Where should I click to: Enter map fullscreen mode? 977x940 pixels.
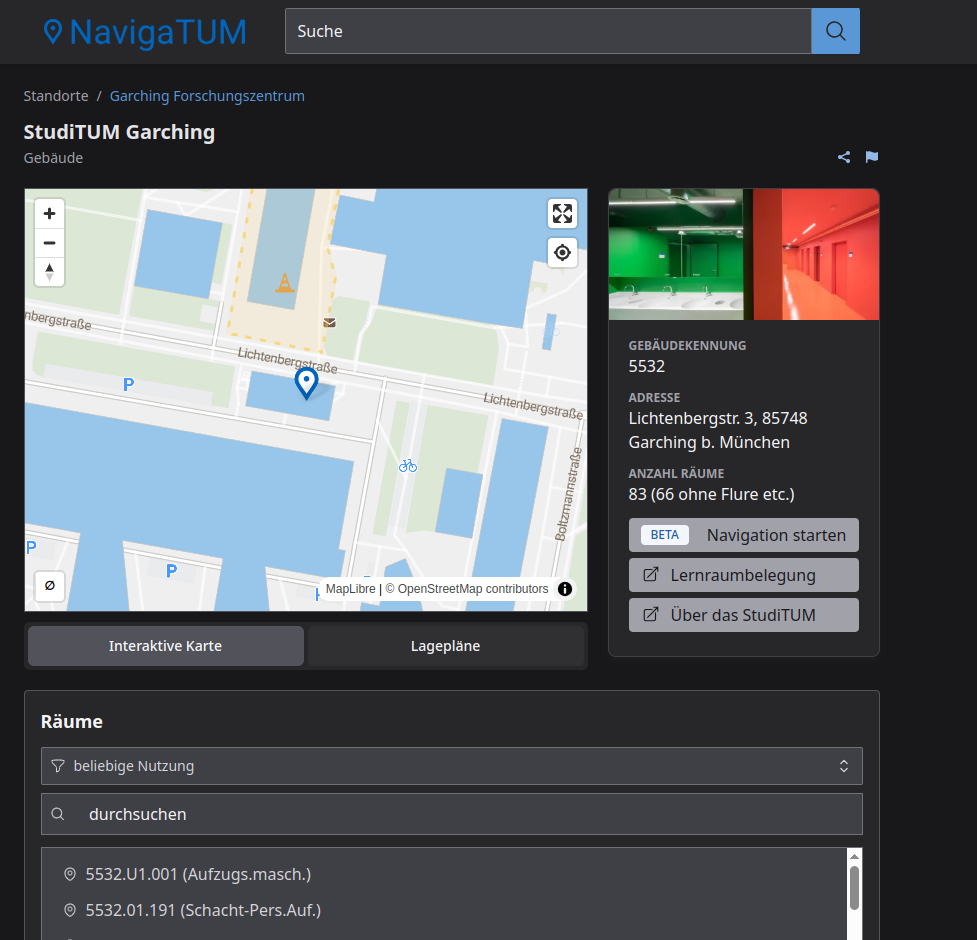pos(562,214)
